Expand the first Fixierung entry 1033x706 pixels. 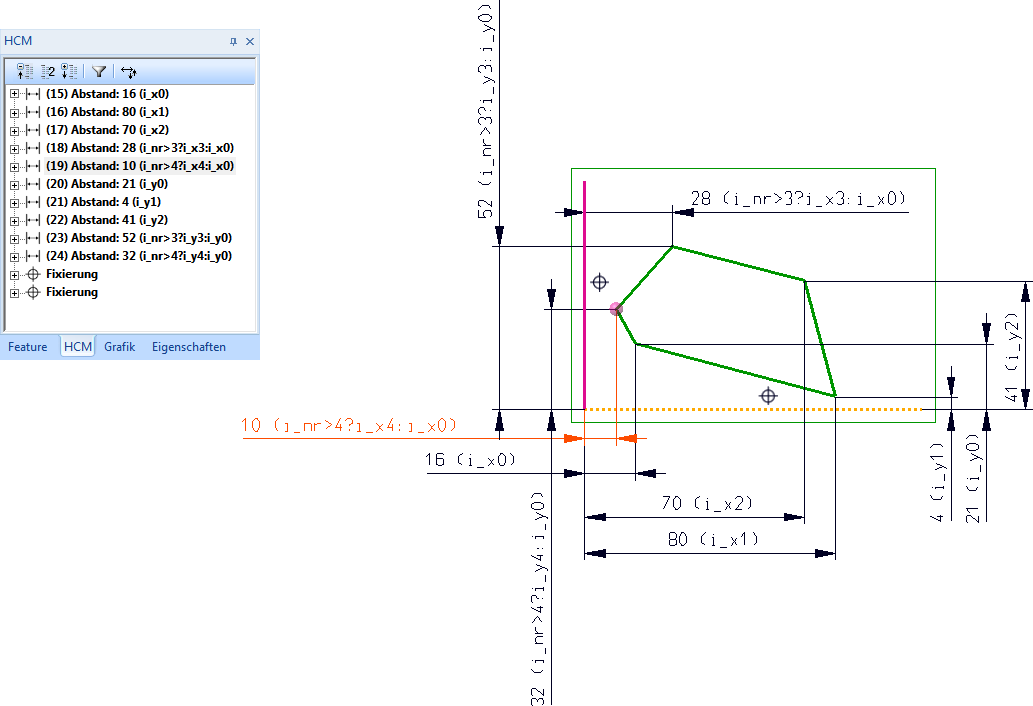click(x=14, y=275)
